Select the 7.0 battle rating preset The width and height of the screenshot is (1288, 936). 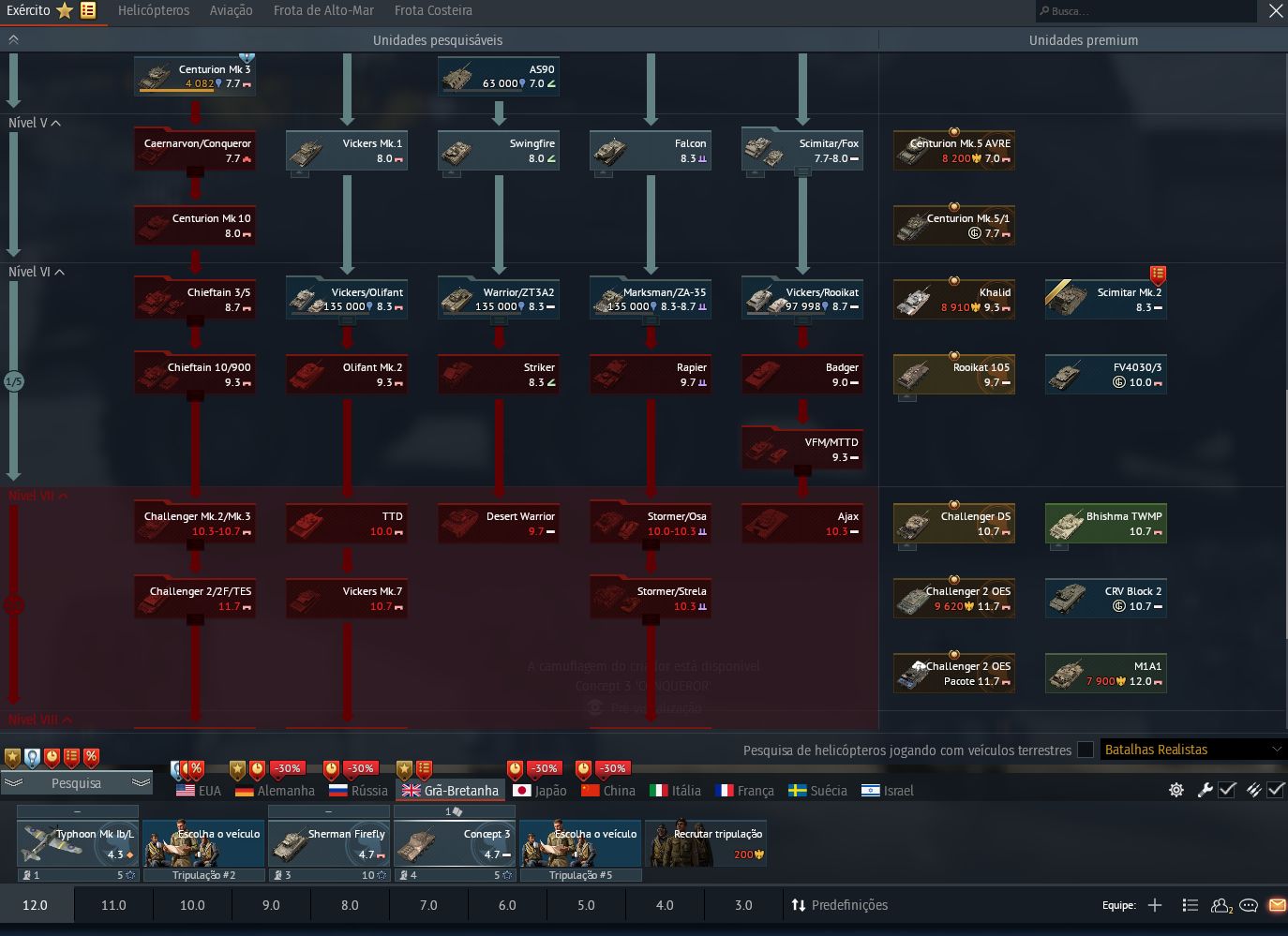coord(428,905)
